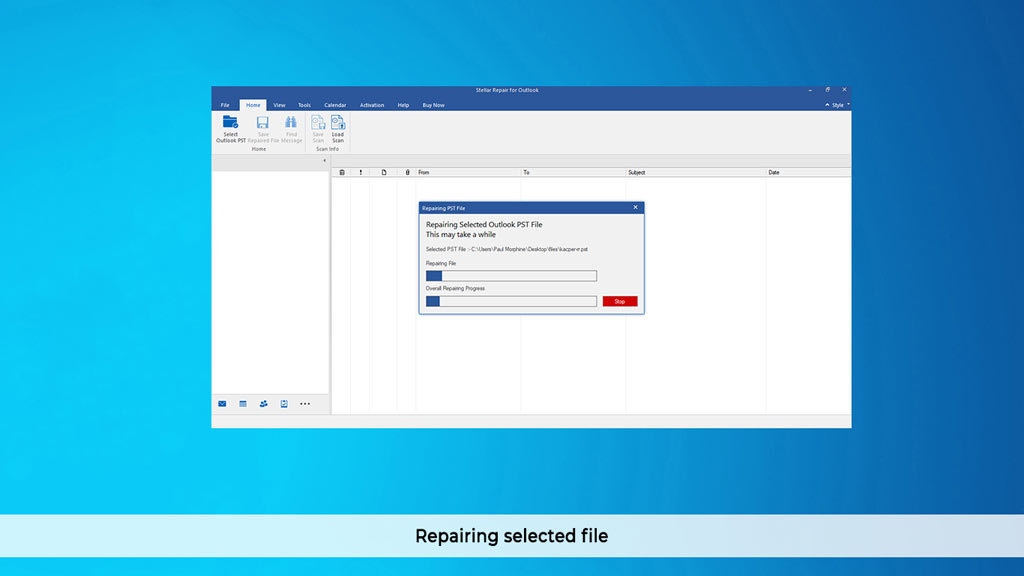Minimize the Stellar Repair window
The height and width of the screenshot is (576, 1024).
point(810,90)
